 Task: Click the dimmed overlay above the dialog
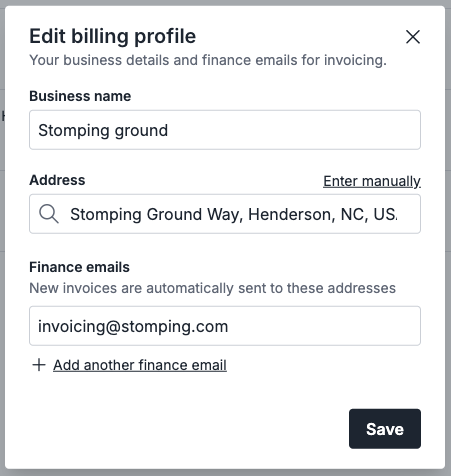(x=225, y=2)
